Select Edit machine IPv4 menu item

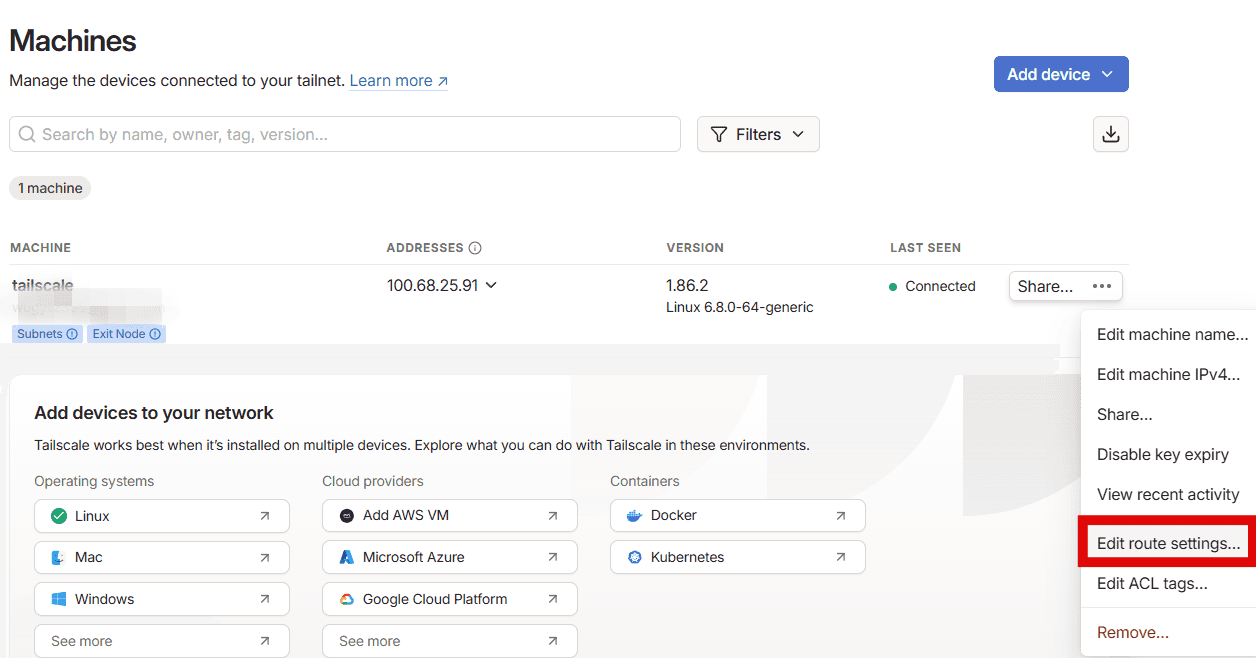point(1168,375)
